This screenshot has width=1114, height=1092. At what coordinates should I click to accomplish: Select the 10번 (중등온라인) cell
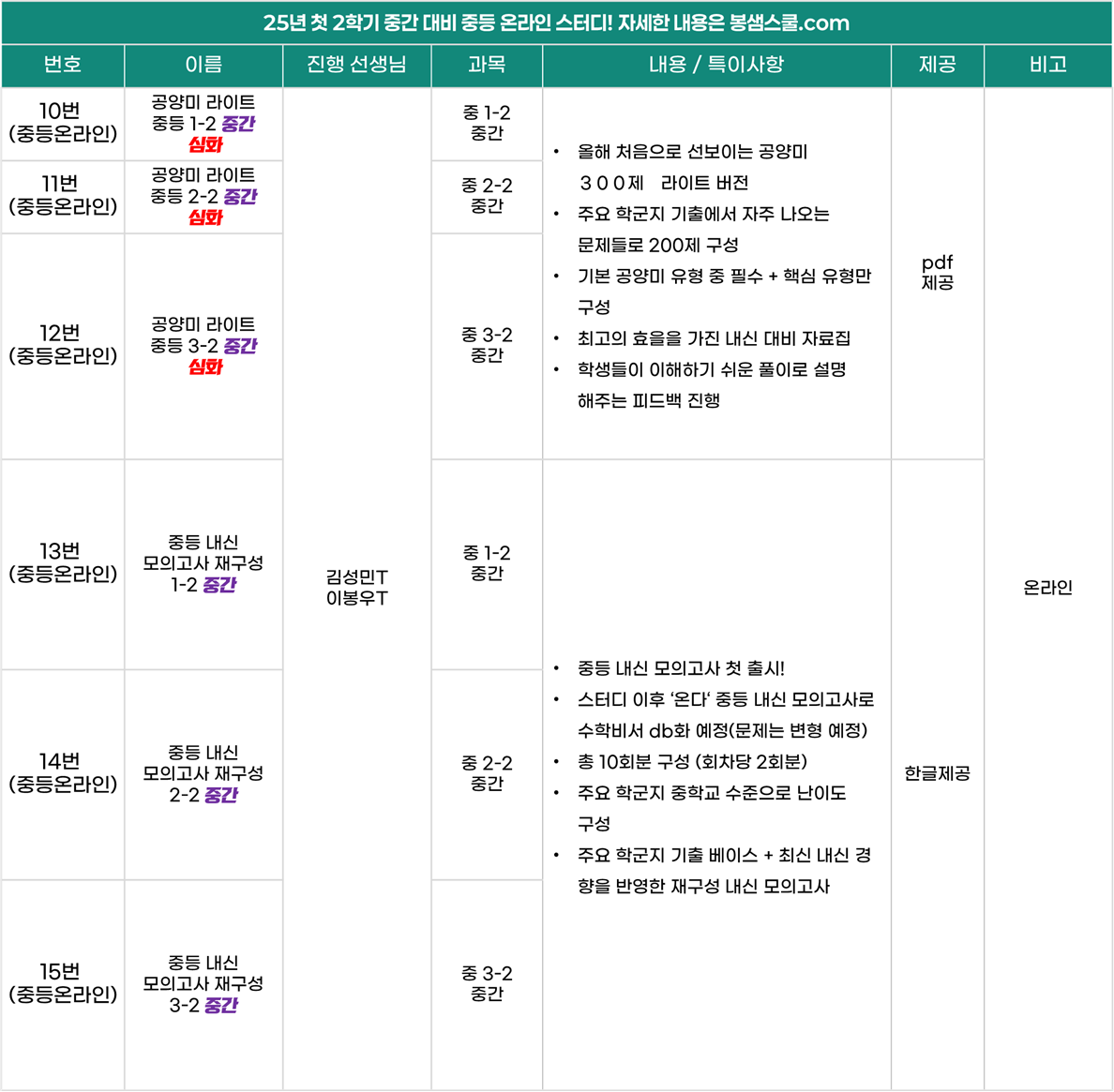(63, 123)
